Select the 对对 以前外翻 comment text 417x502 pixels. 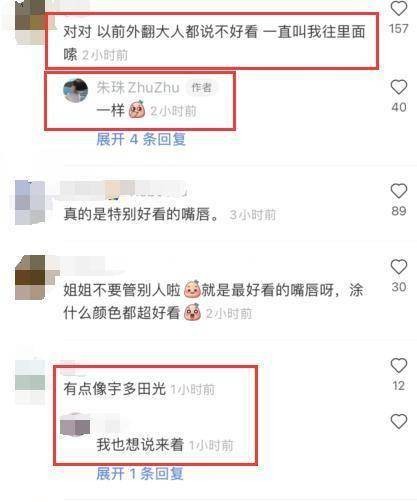pyautogui.click(x=214, y=43)
